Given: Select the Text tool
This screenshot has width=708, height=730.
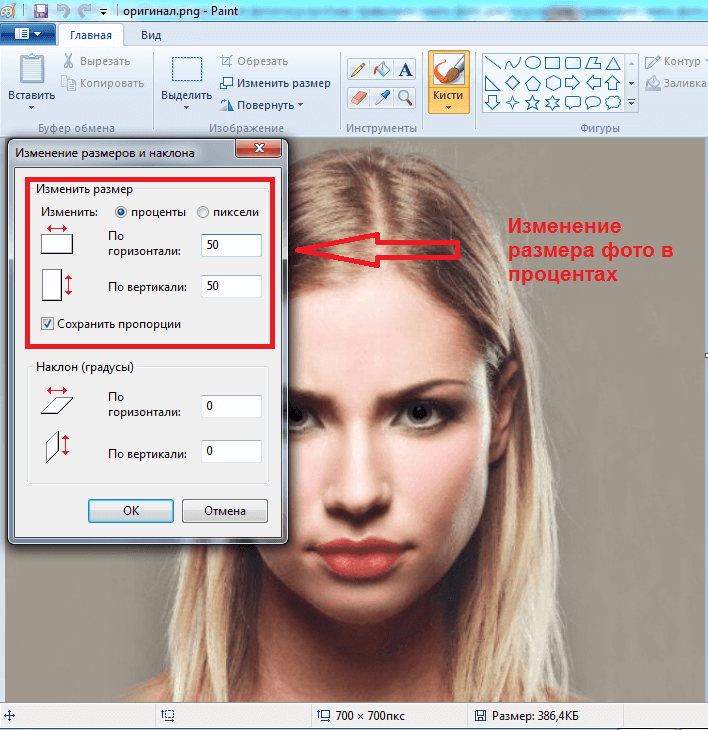Looking at the screenshot, I should point(405,70).
